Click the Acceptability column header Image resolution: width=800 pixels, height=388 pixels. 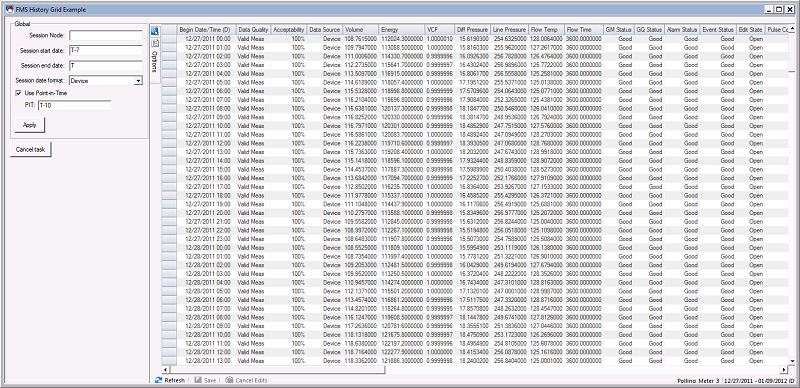coord(289,30)
